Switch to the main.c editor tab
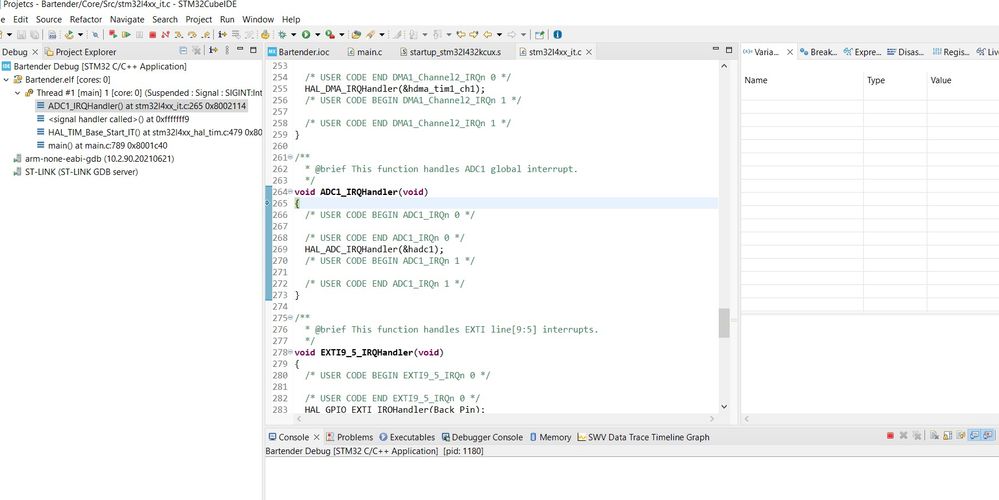This screenshot has width=999, height=500. pyautogui.click(x=369, y=52)
